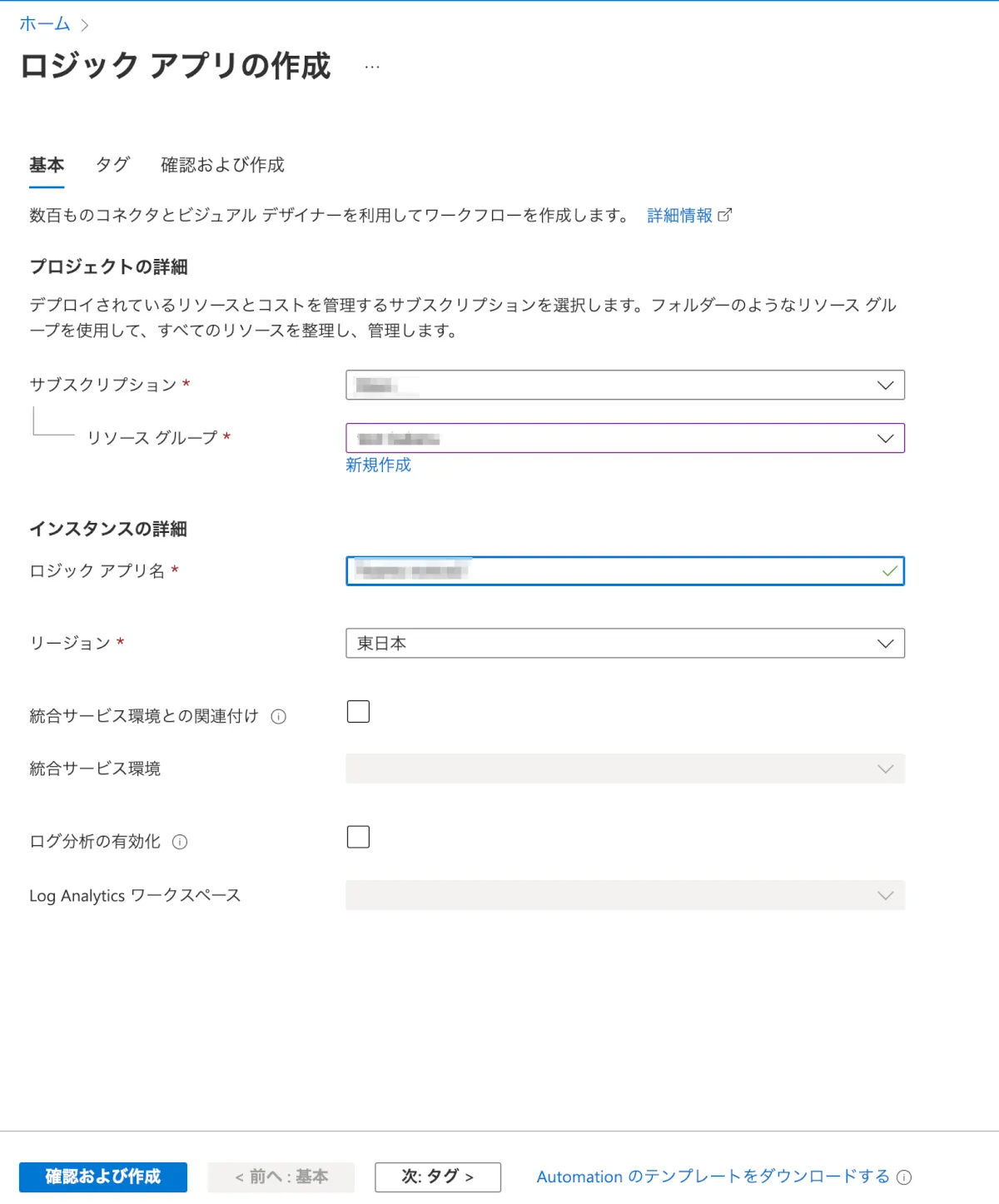
Task: Open the リージョン dropdown showing 東日本
Action: click(x=624, y=643)
